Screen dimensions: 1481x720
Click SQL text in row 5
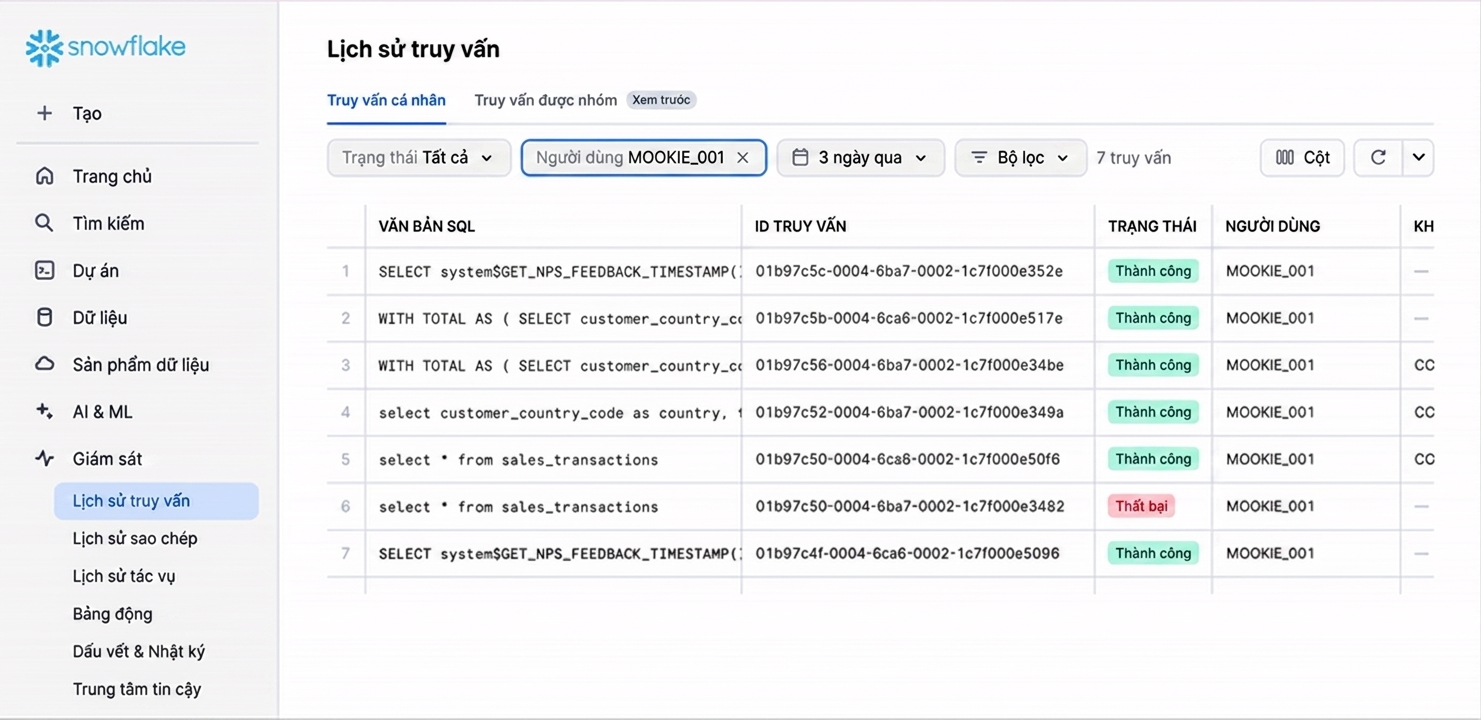(x=518, y=459)
